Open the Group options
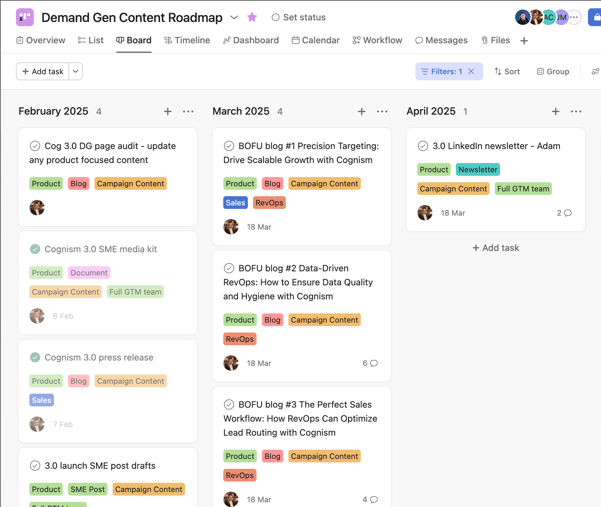This screenshot has width=601, height=507. [553, 71]
